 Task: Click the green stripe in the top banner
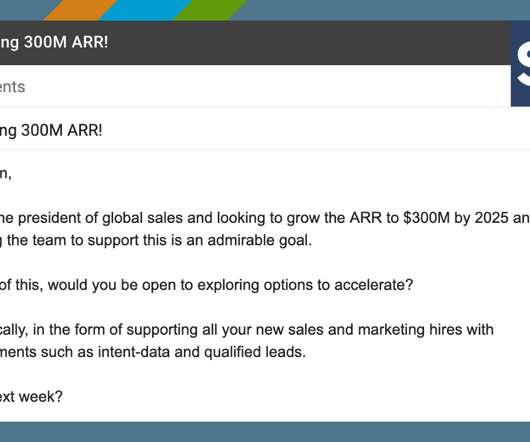tap(210, 10)
